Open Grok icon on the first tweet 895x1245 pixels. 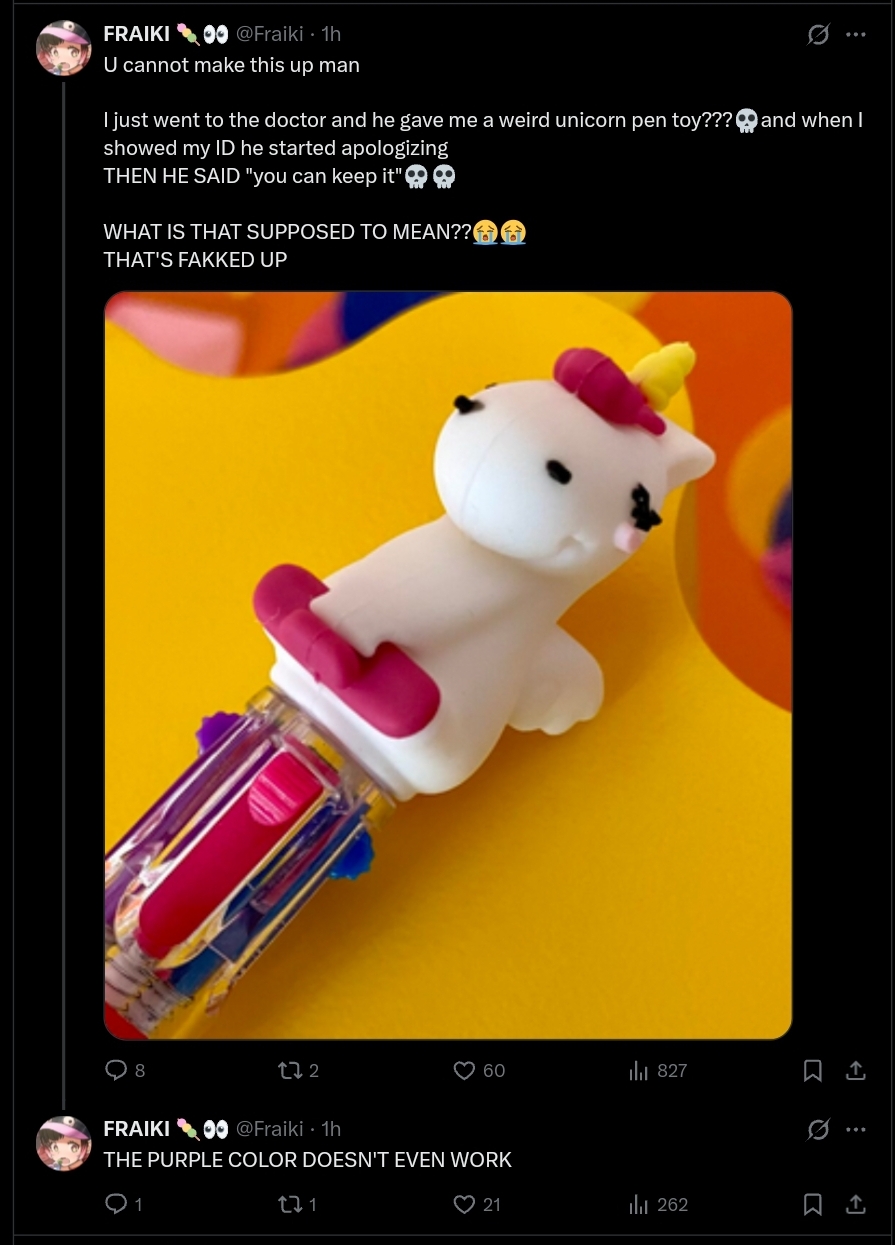coord(818,35)
